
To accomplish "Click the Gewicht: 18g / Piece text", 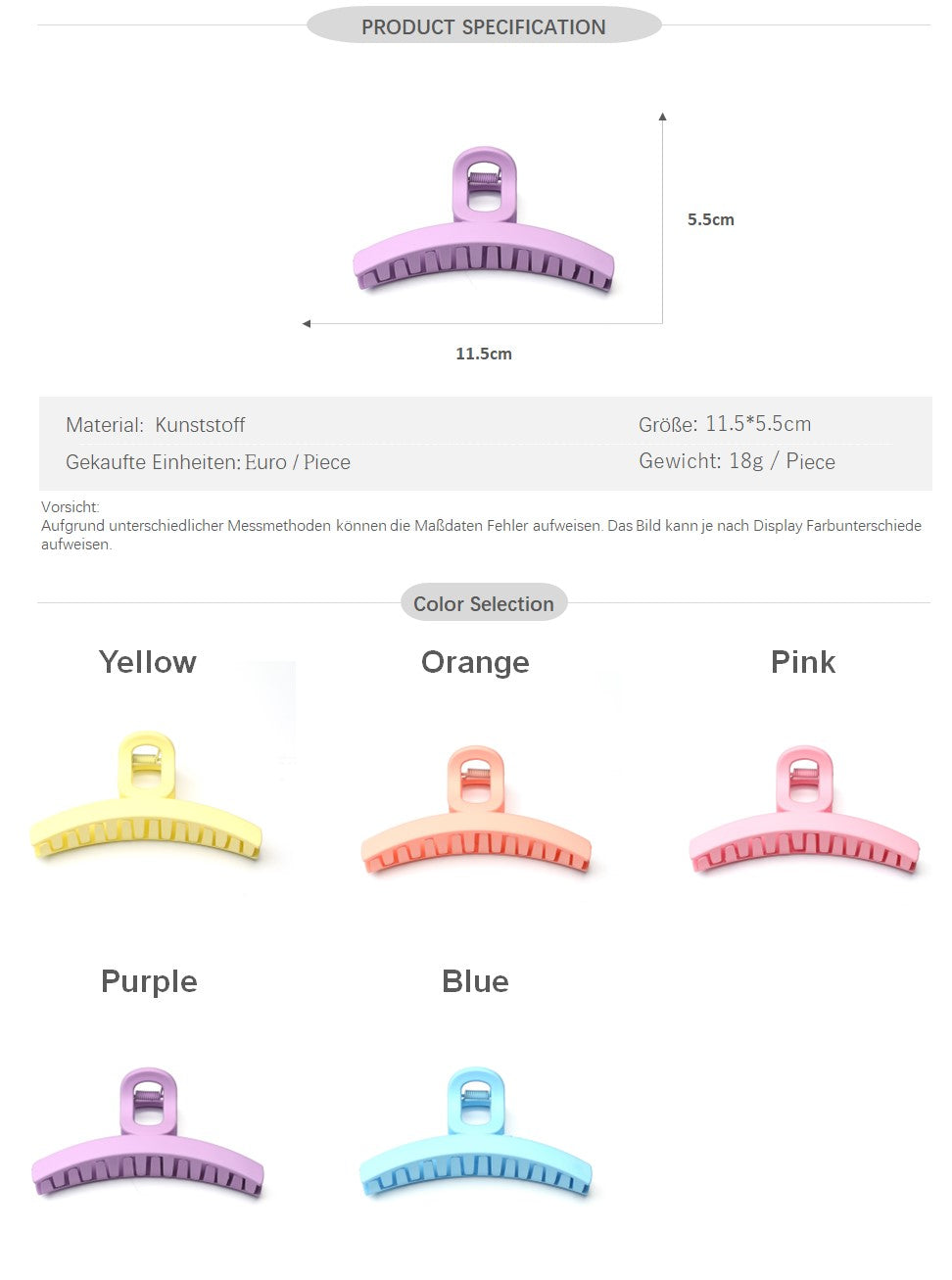I will click(737, 461).
